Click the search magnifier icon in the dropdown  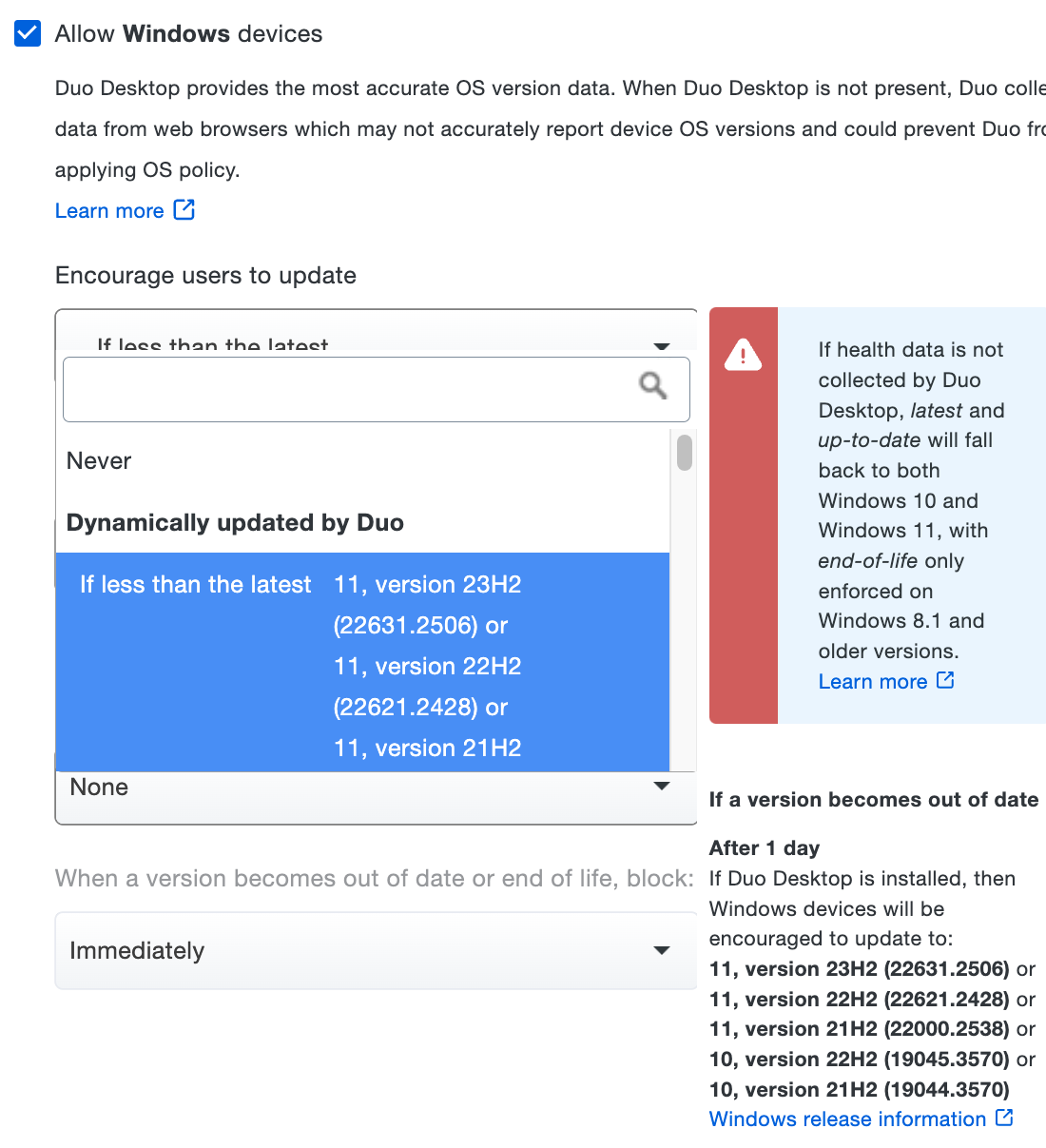click(x=652, y=385)
